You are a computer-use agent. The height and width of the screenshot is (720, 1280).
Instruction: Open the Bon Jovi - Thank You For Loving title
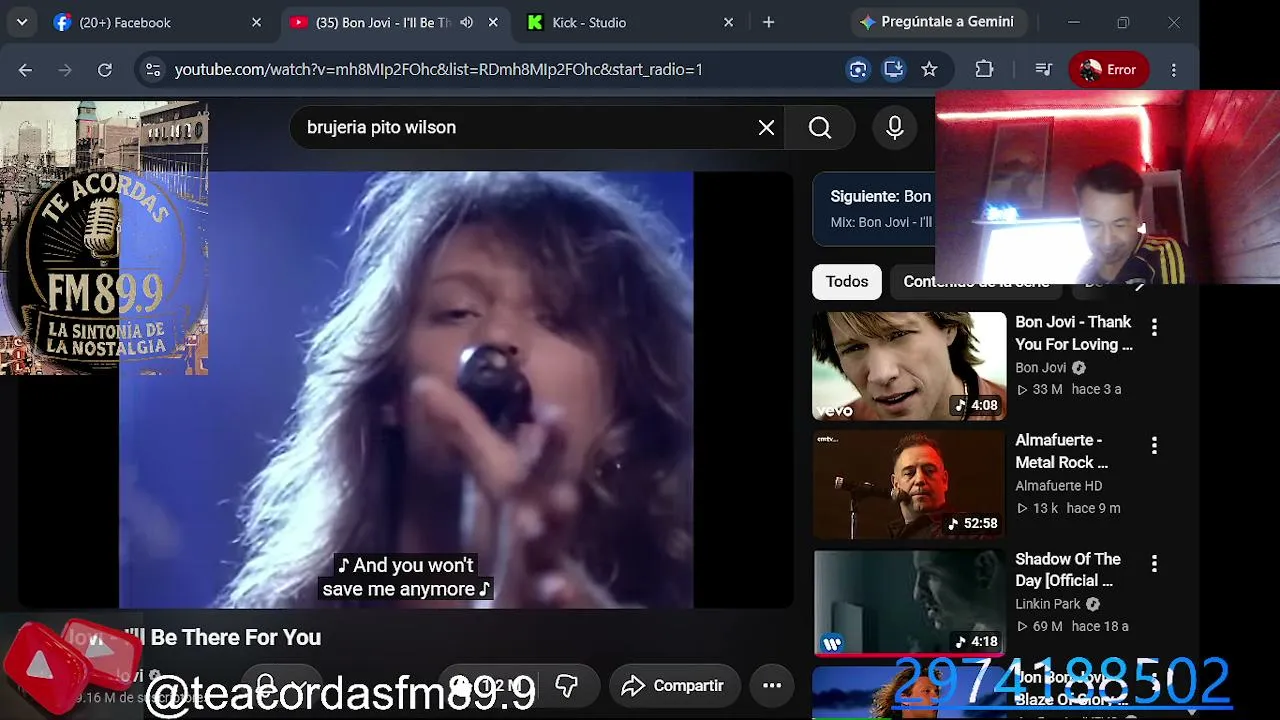click(1074, 333)
